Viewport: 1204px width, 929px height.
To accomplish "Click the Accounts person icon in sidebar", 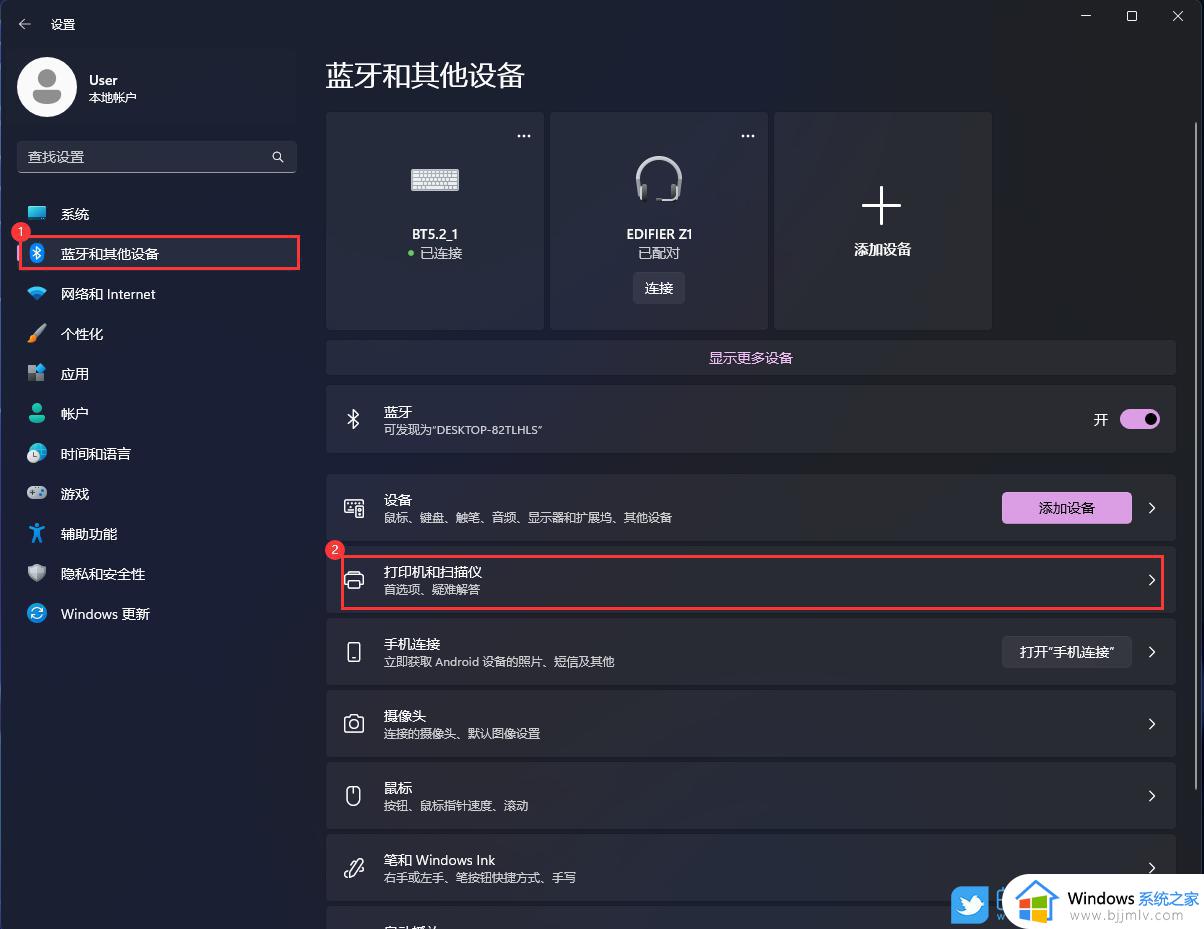I will [37, 413].
